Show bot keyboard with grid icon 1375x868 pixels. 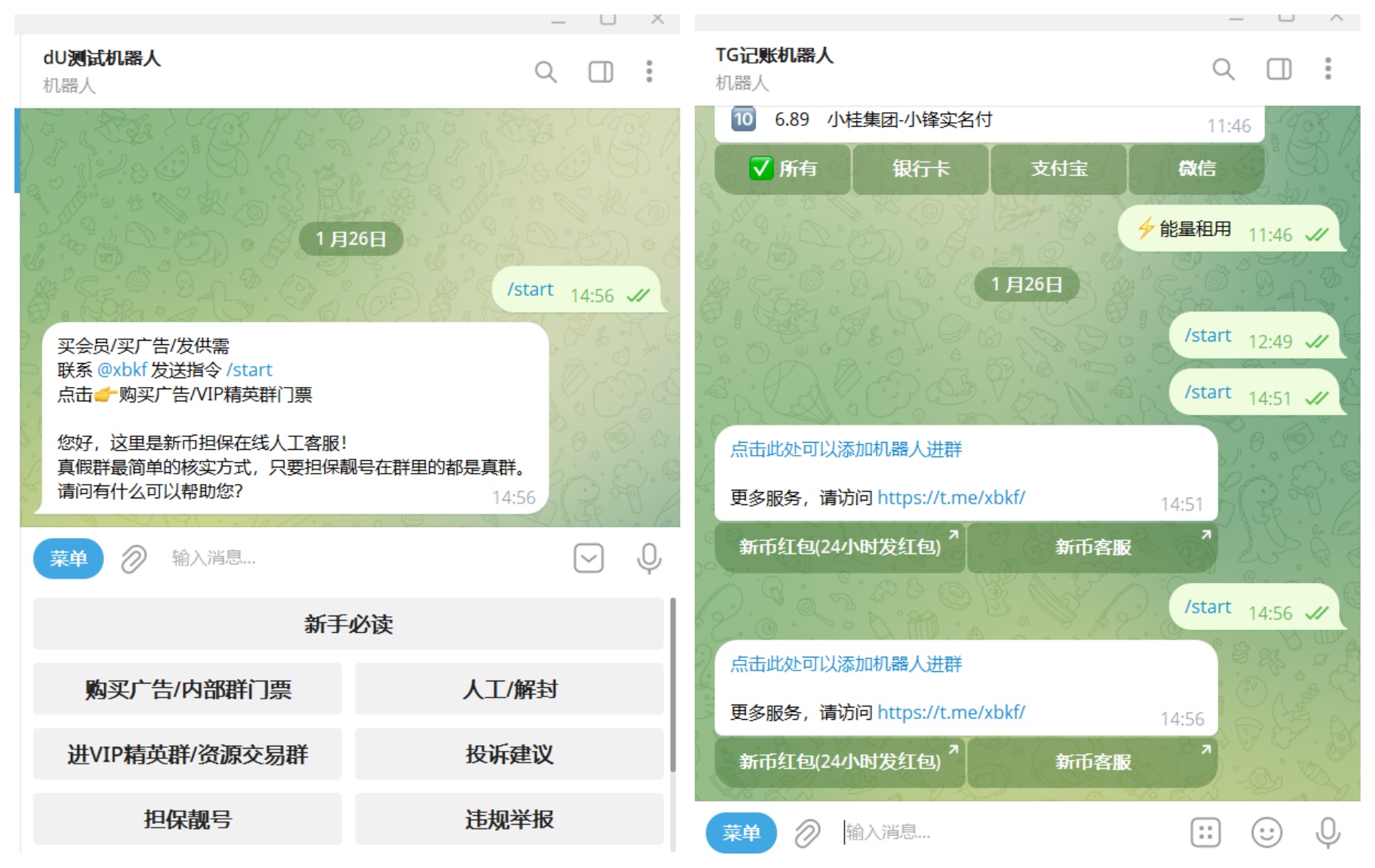tap(1206, 833)
